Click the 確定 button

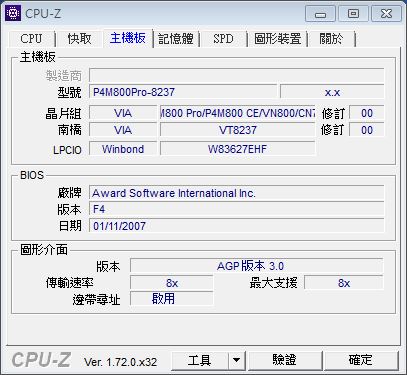(361, 361)
